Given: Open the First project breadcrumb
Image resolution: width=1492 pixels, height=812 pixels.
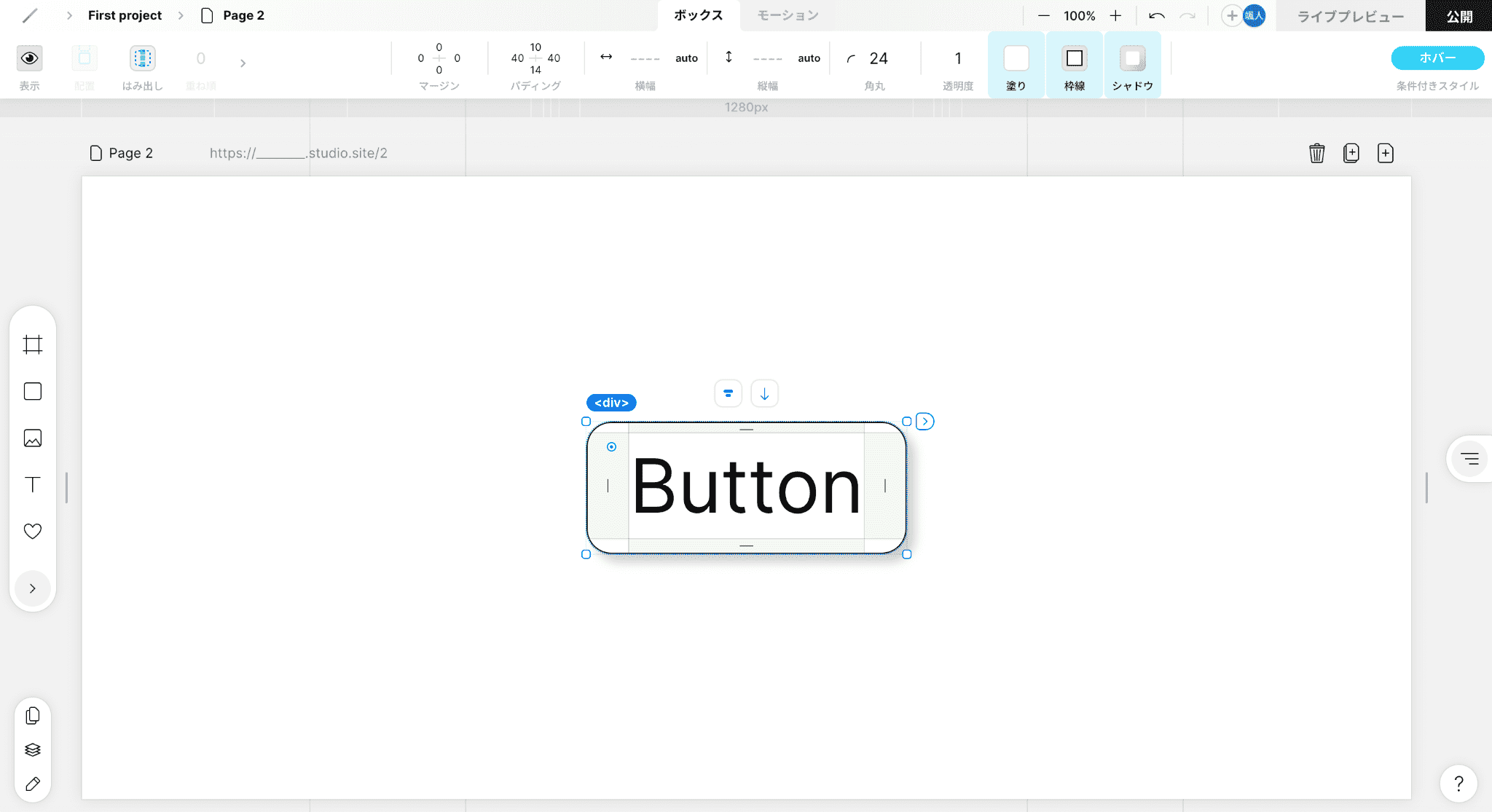Looking at the screenshot, I should [x=125, y=15].
